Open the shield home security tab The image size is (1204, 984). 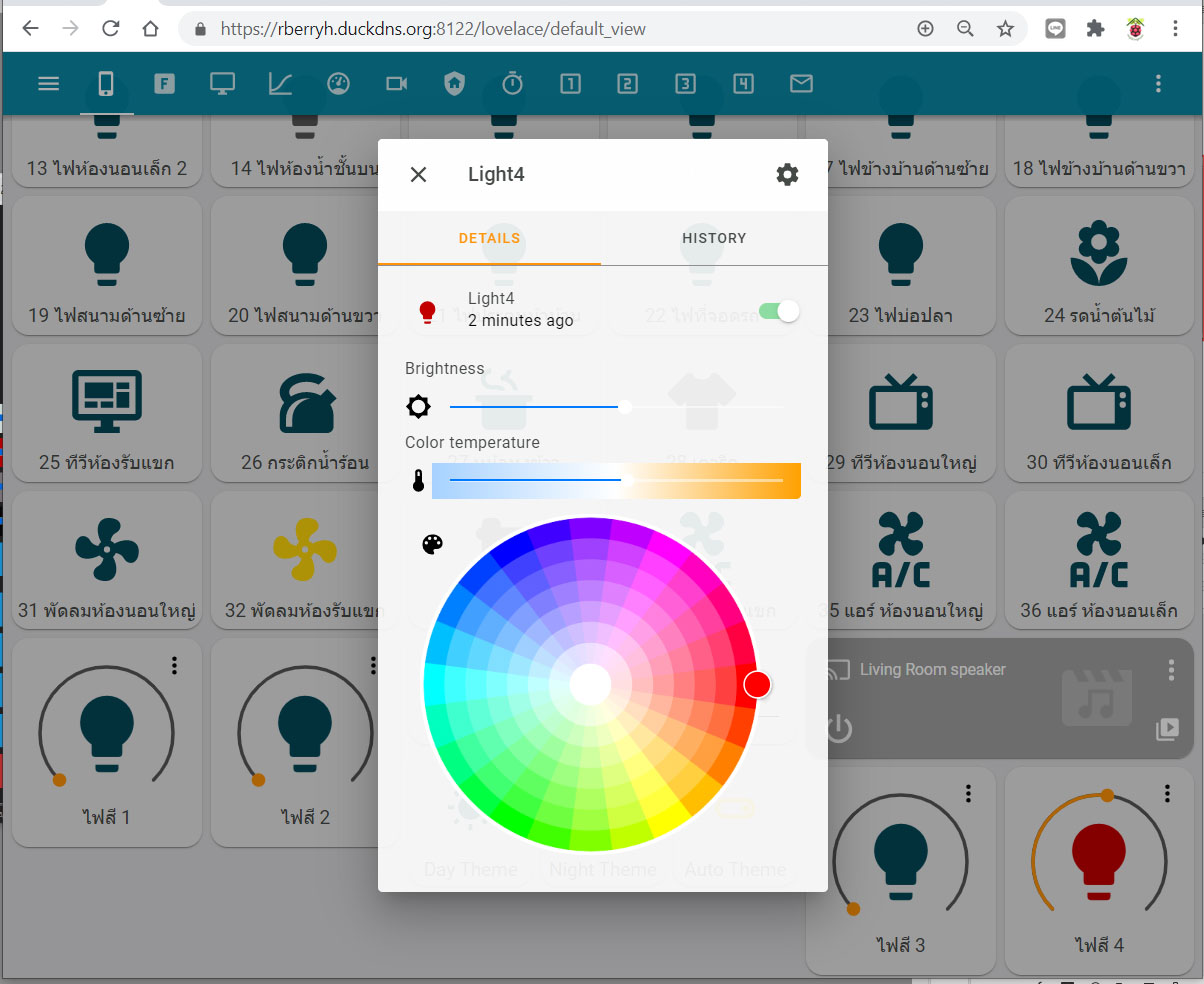pyautogui.click(x=454, y=84)
